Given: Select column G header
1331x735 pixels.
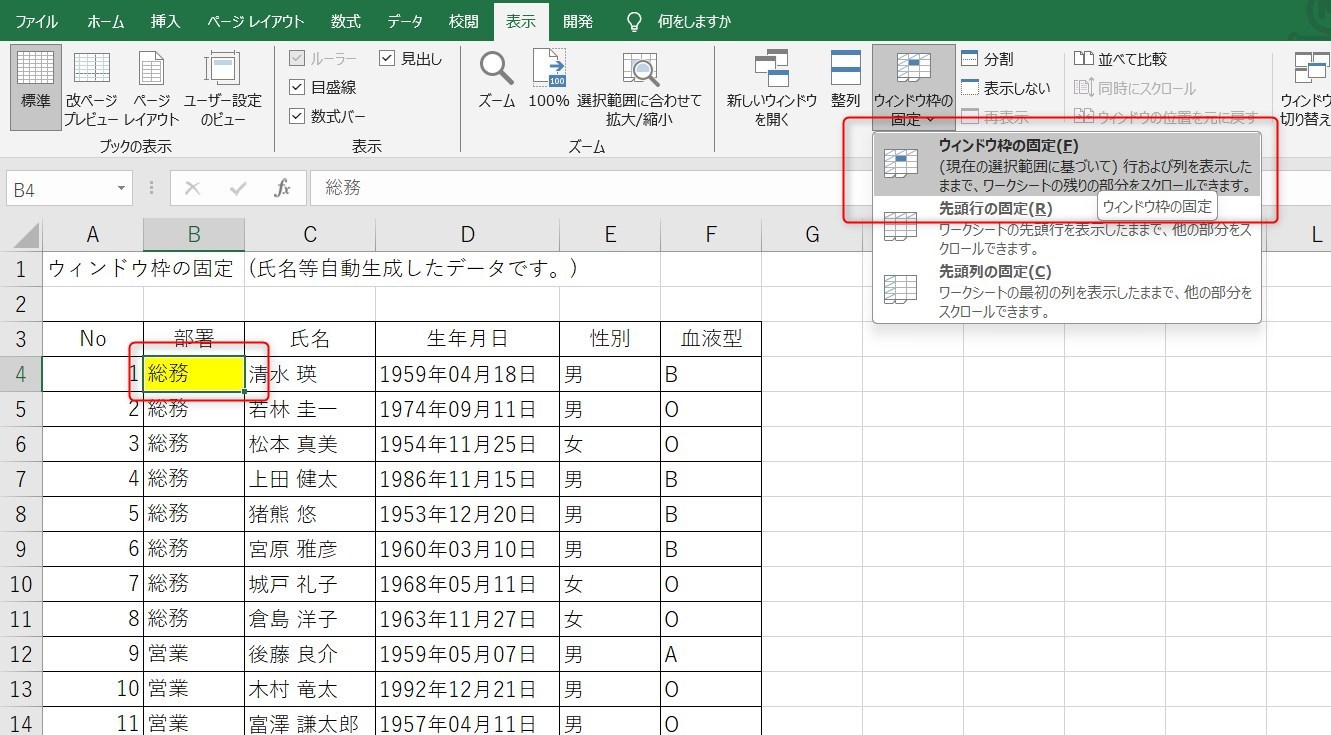Looking at the screenshot, I should [x=812, y=235].
